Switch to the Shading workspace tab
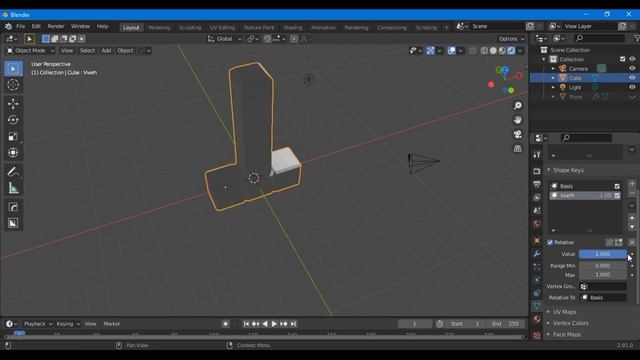The width and height of the screenshot is (640, 360). pyautogui.click(x=293, y=27)
